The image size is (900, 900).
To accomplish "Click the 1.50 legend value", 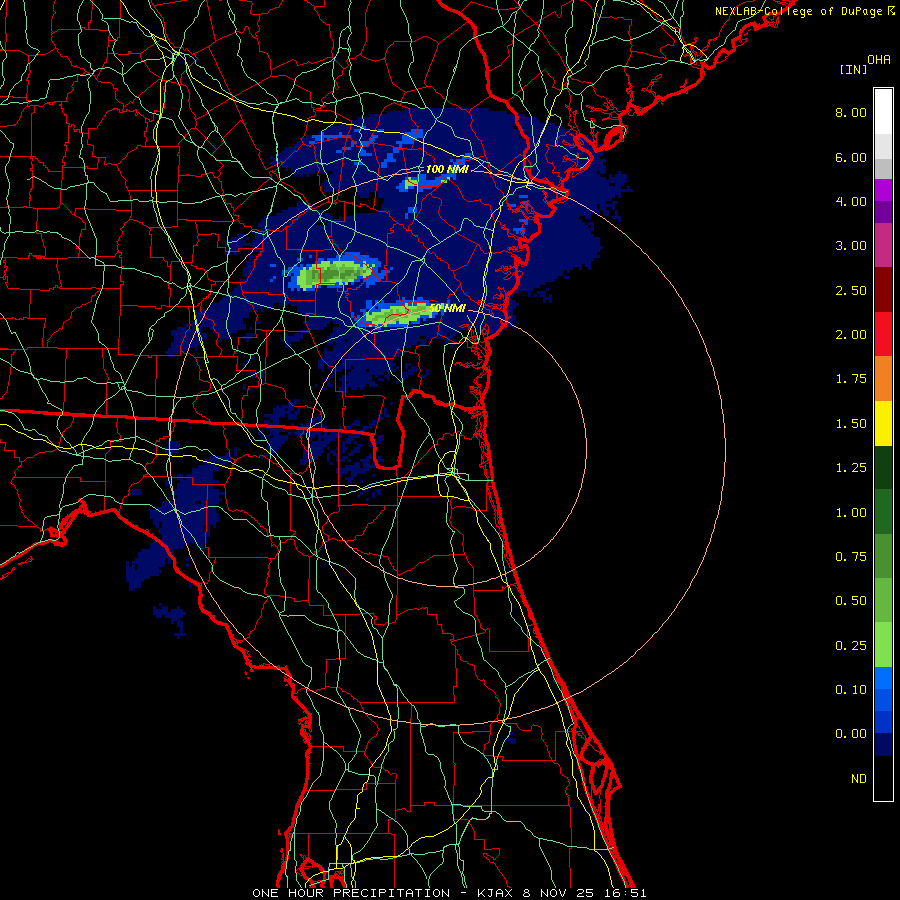I will [x=851, y=424].
